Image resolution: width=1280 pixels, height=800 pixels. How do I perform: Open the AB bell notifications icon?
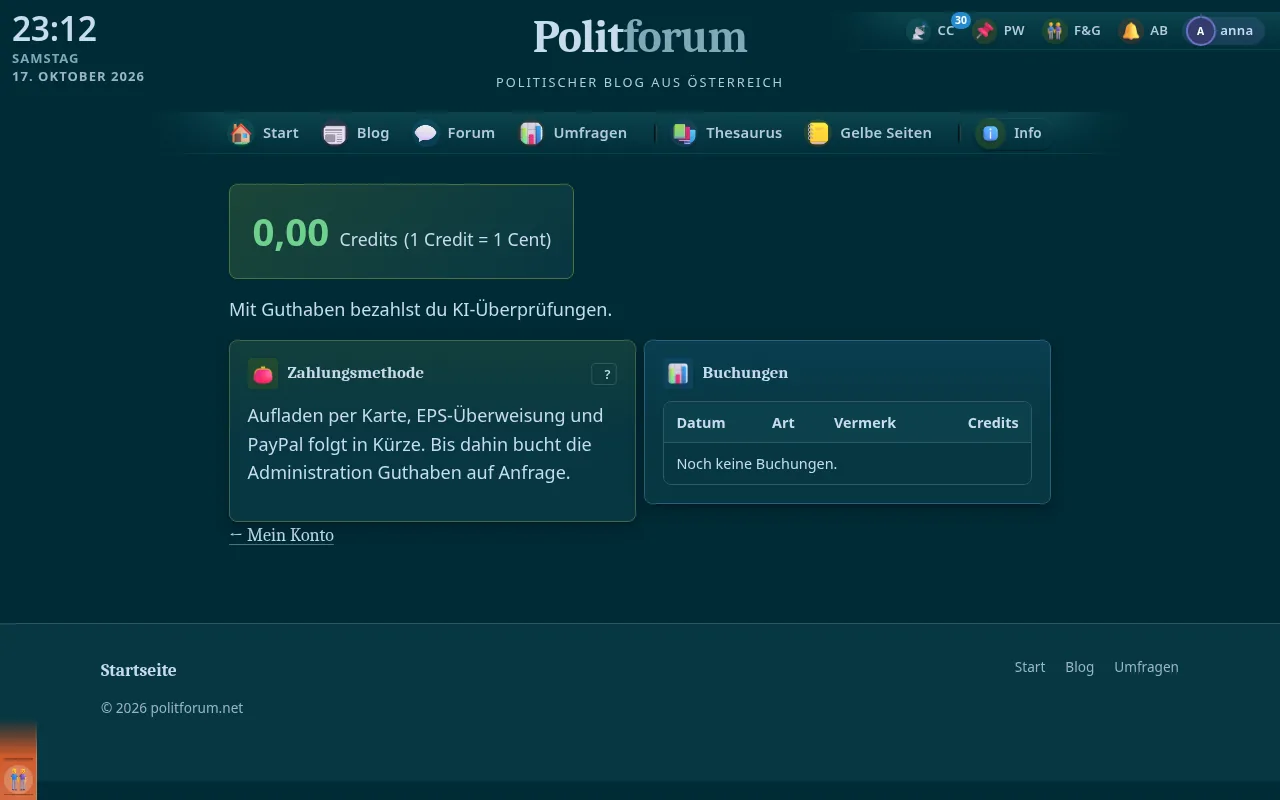point(1131,31)
